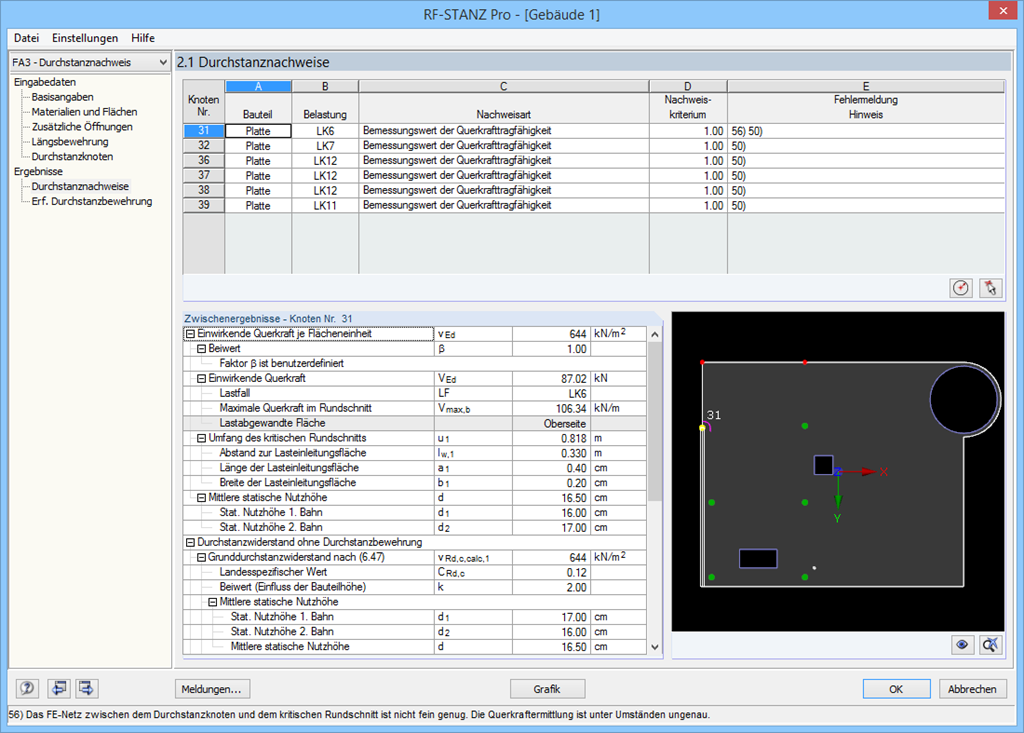Click Länge der Lasteinleitungsfläche row
The height and width of the screenshot is (733, 1024).
415,468
